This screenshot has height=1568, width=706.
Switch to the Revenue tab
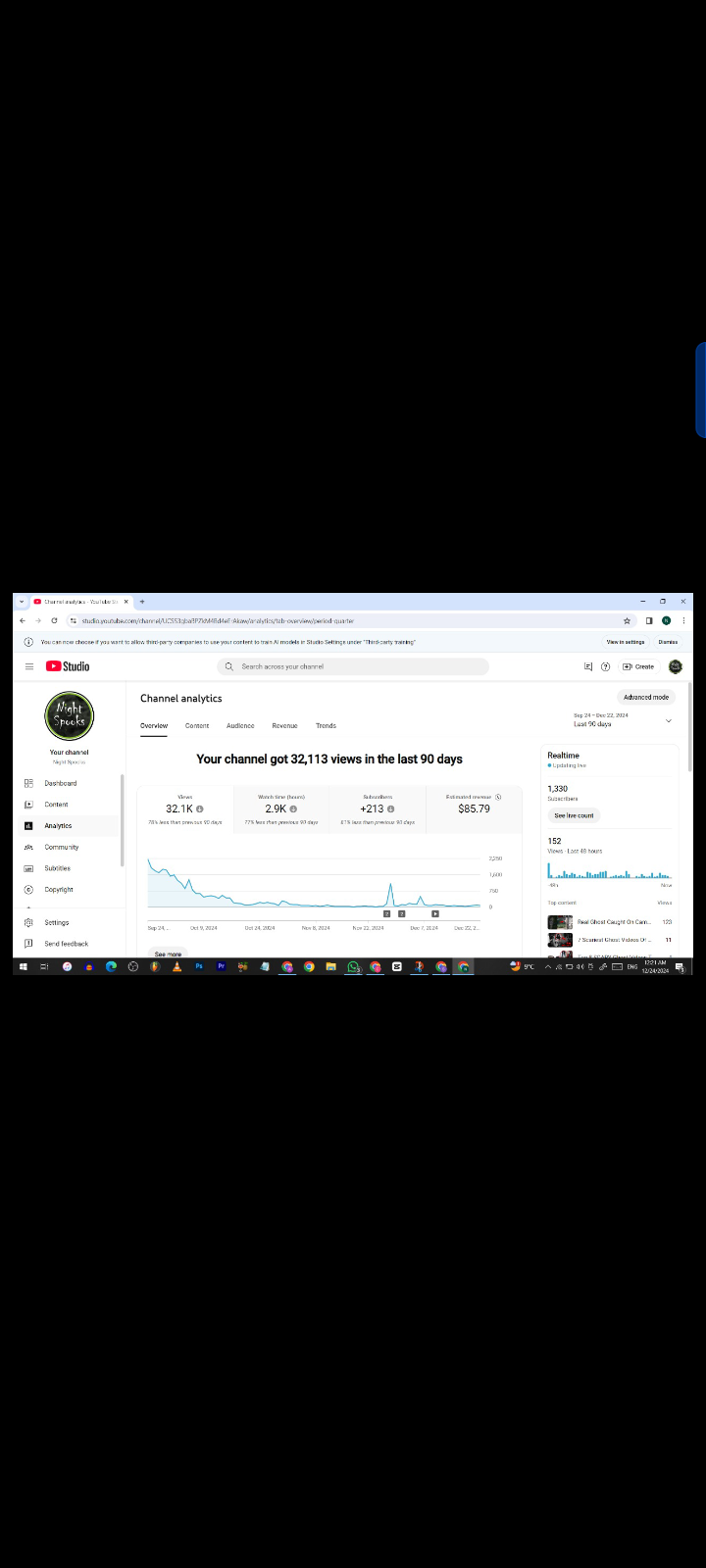pos(284,726)
